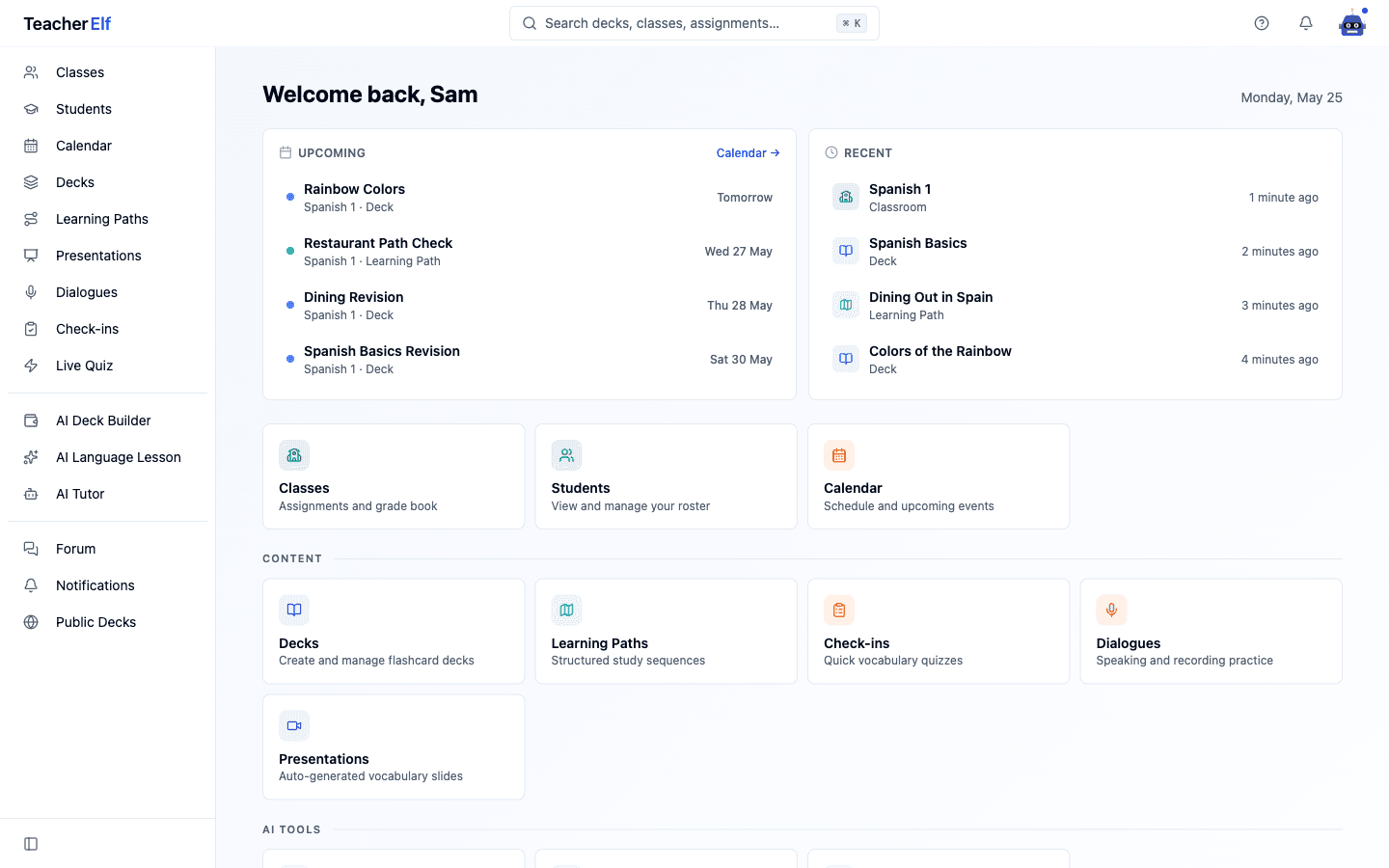Screen dimensions: 1389x868
Task: Click the Spanish Basics recent entry title
Action: pyautogui.click(x=917, y=243)
